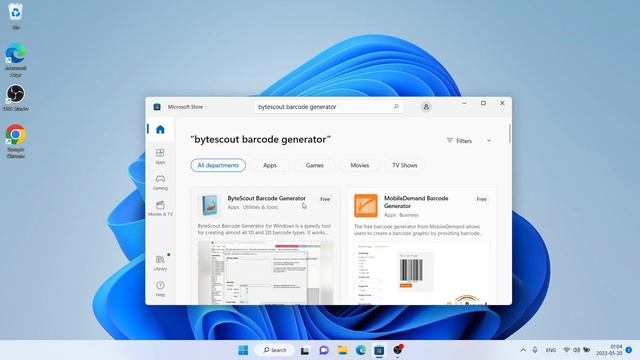
Task: Select the TV Shows filter tab
Action: click(404, 165)
